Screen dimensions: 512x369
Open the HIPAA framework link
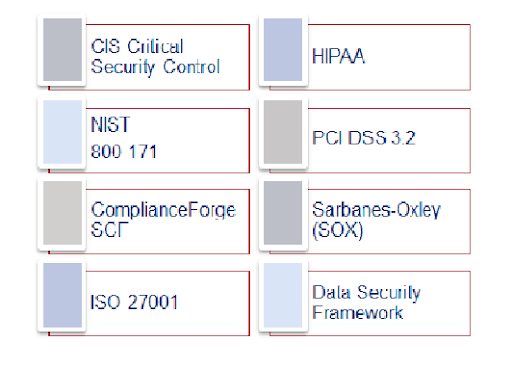tap(338, 56)
